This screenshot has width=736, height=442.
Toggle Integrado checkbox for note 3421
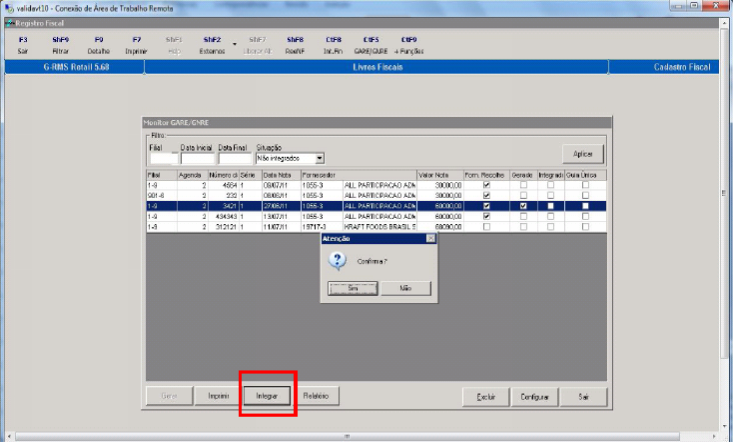tap(550, 206)
